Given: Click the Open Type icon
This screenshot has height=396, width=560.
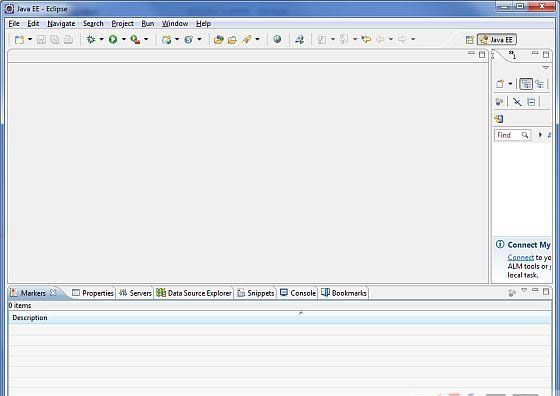Looking at the screenshot, I should pyautogui.click(x=219, y=39).
